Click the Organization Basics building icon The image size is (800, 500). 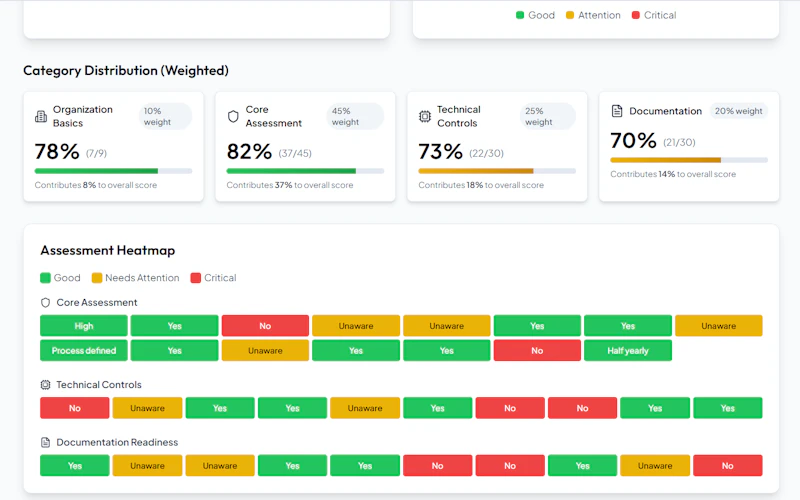(41, 116)
